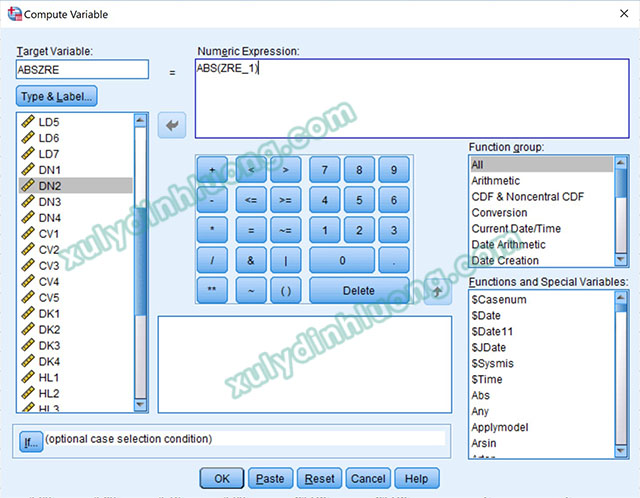Select the Date Creation function group

point(542,260)
